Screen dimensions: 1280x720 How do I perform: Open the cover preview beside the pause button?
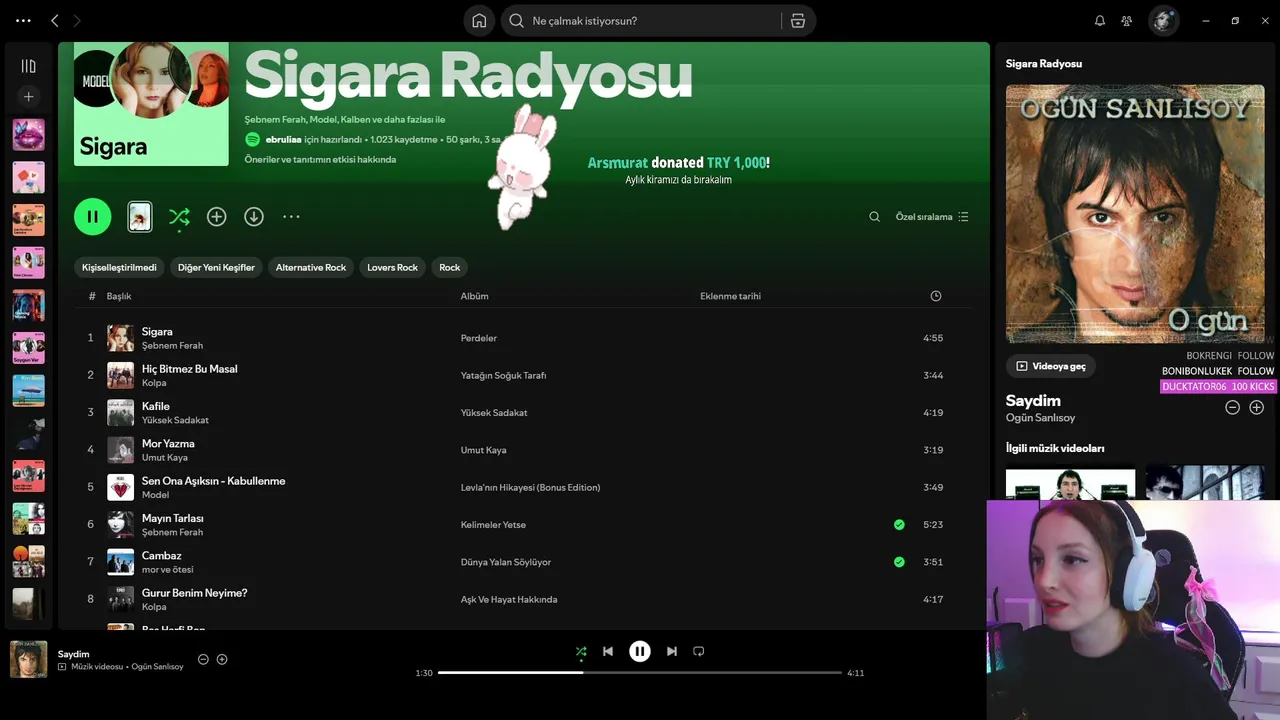(140, 216)
